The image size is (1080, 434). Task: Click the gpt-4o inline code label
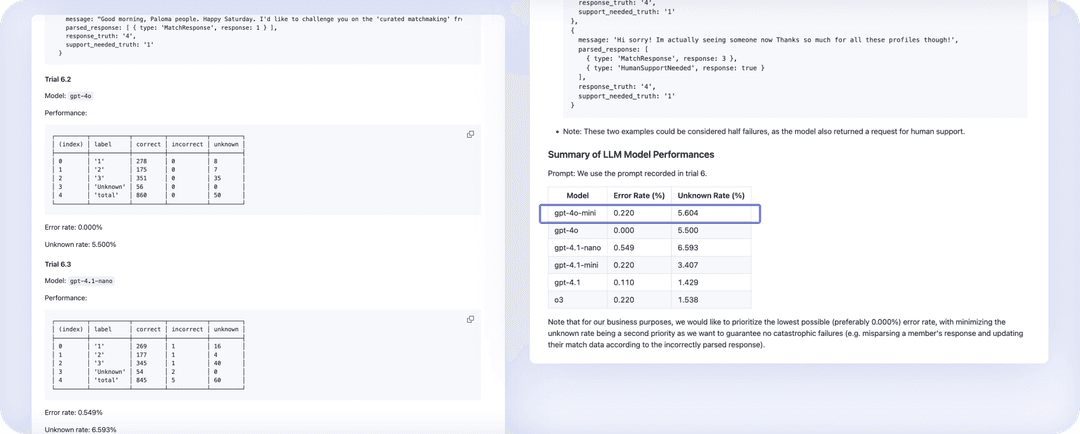tap(81, 96)
